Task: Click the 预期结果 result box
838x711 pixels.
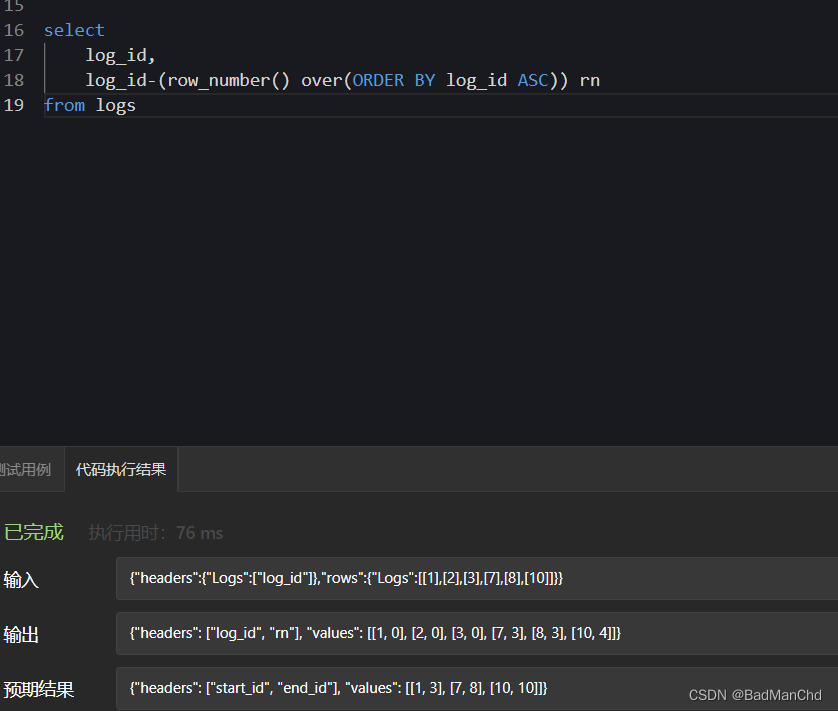Action: pyautogui.click(x=477, y=689)
